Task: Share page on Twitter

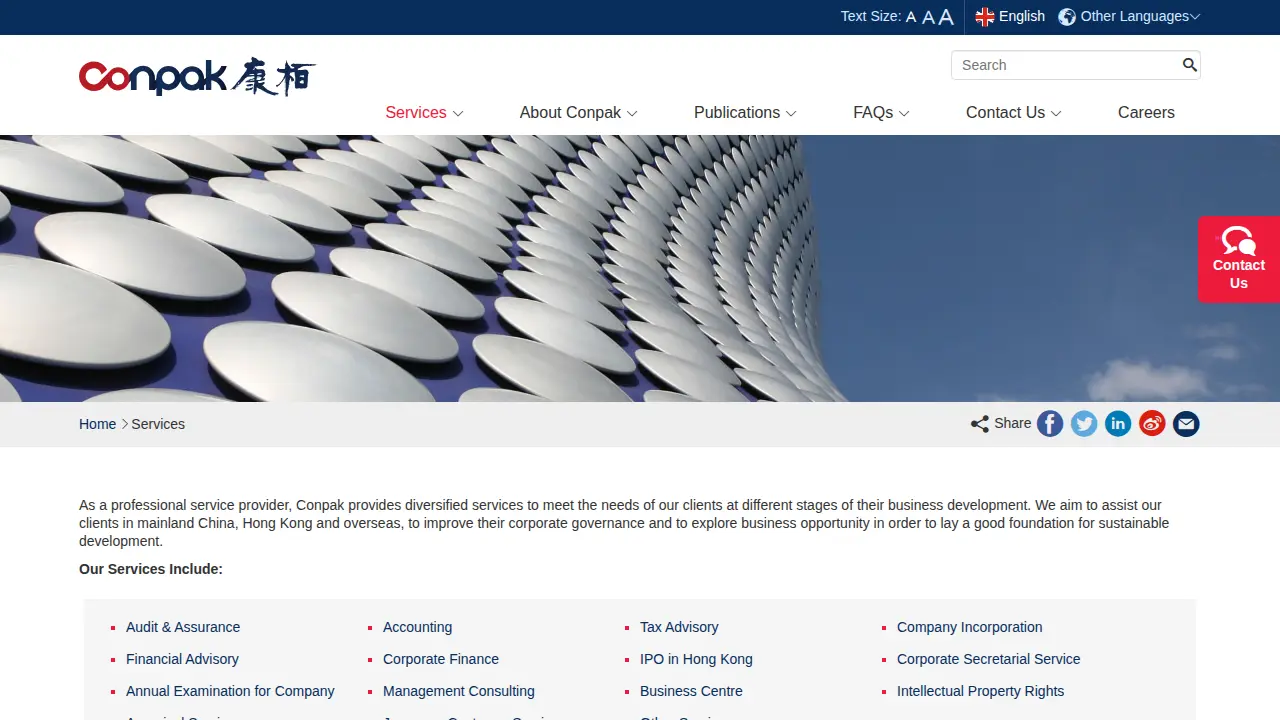Action: pos(1084,424)
